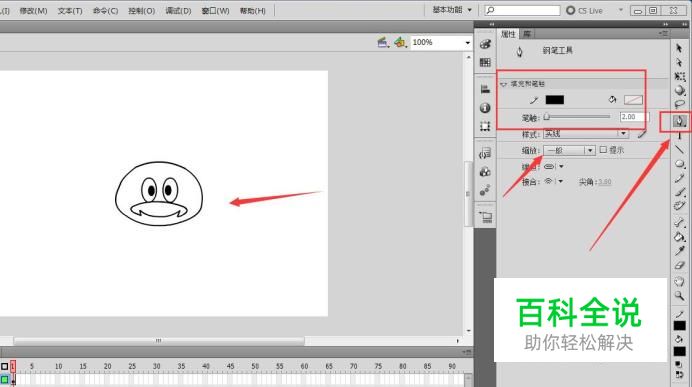The width and height of the screenshot is (692, 387).
Task: Activate the Lasso tool
Action: click(680, 105)
